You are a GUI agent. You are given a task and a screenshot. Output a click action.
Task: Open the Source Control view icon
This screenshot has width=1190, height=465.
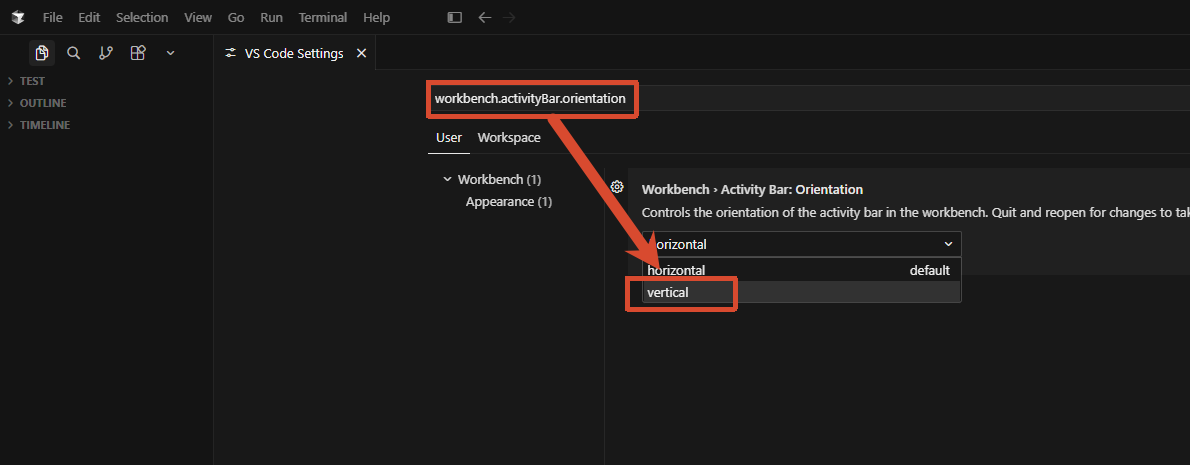pos(105,53)
